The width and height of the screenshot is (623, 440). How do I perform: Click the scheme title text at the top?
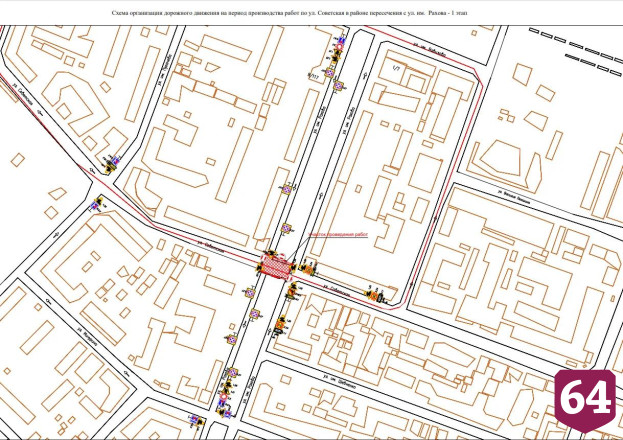click(290, 13)
